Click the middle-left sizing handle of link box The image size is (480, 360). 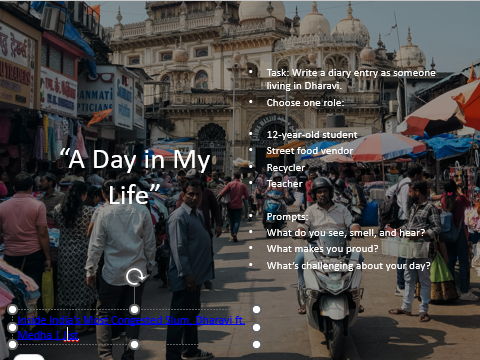pos(12,327)
